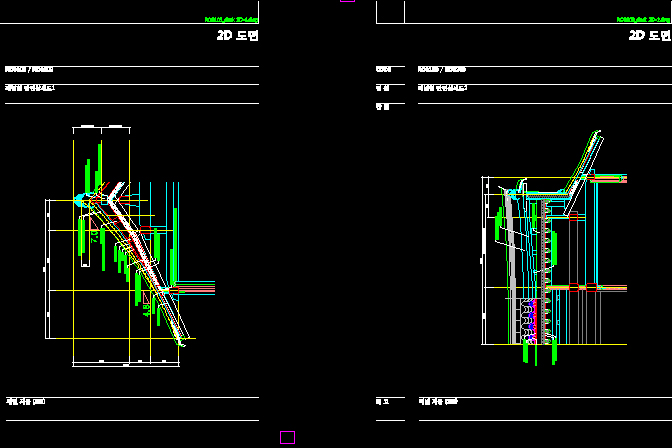This screenshot has height=448, width=672.
Task: Select the green '4.8' slope label
Action: (146, 310)
